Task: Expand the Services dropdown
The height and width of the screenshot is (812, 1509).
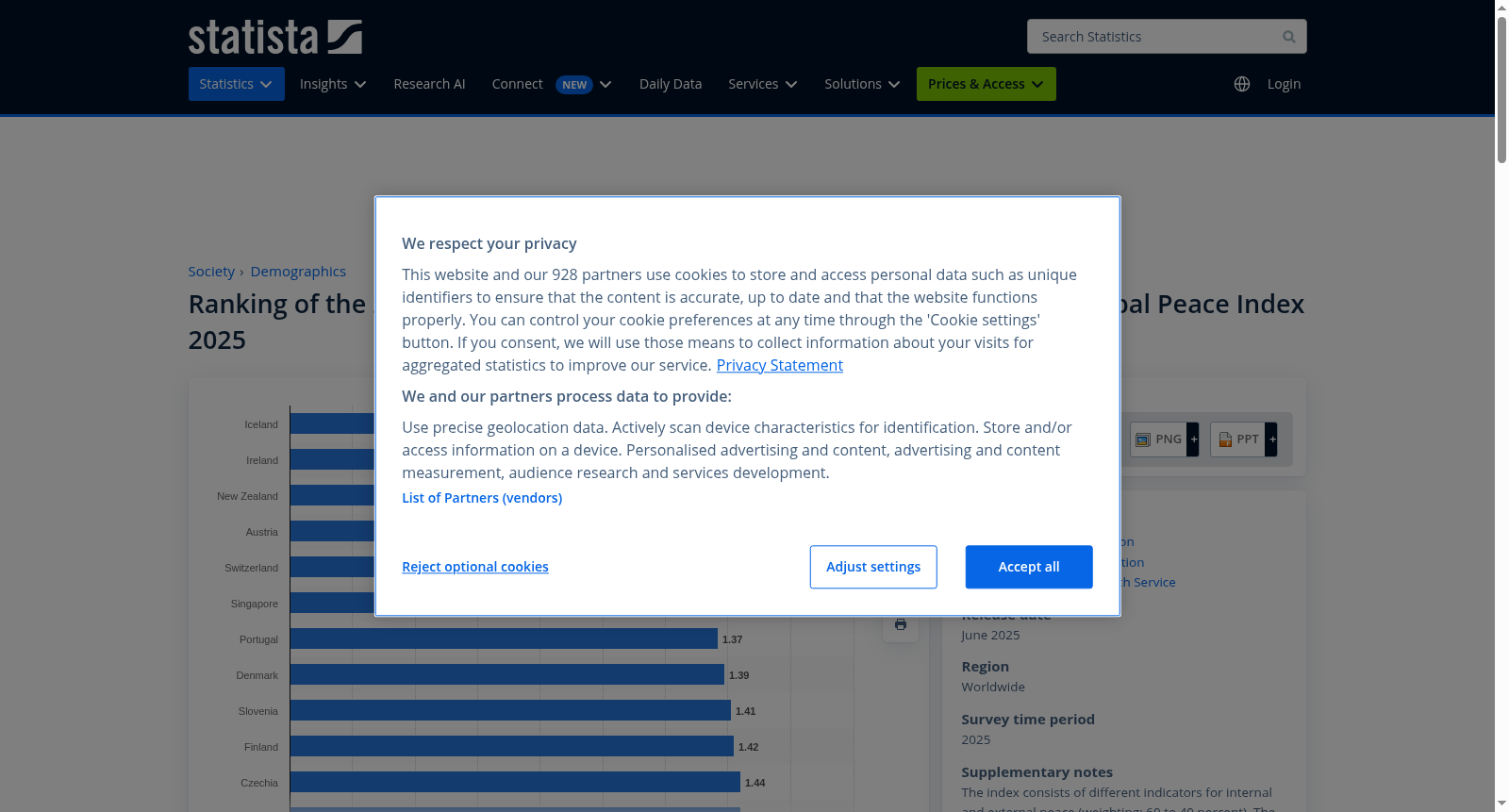Action: pos(763,84)
